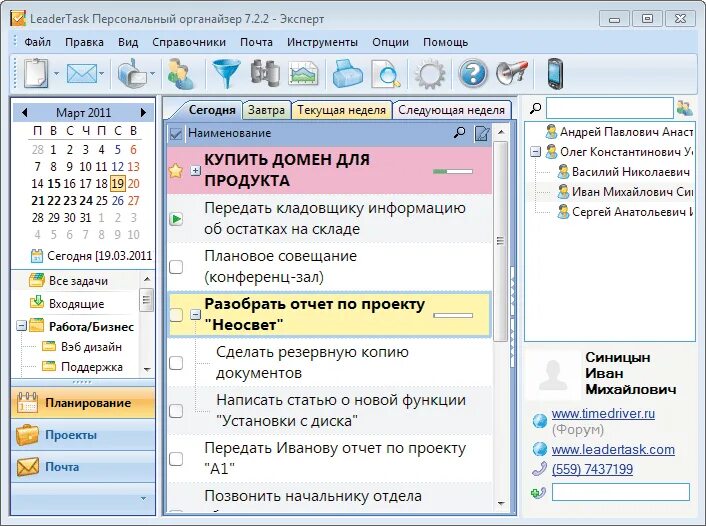Check Написать статью о новой функции checkbox

[176, 411]
